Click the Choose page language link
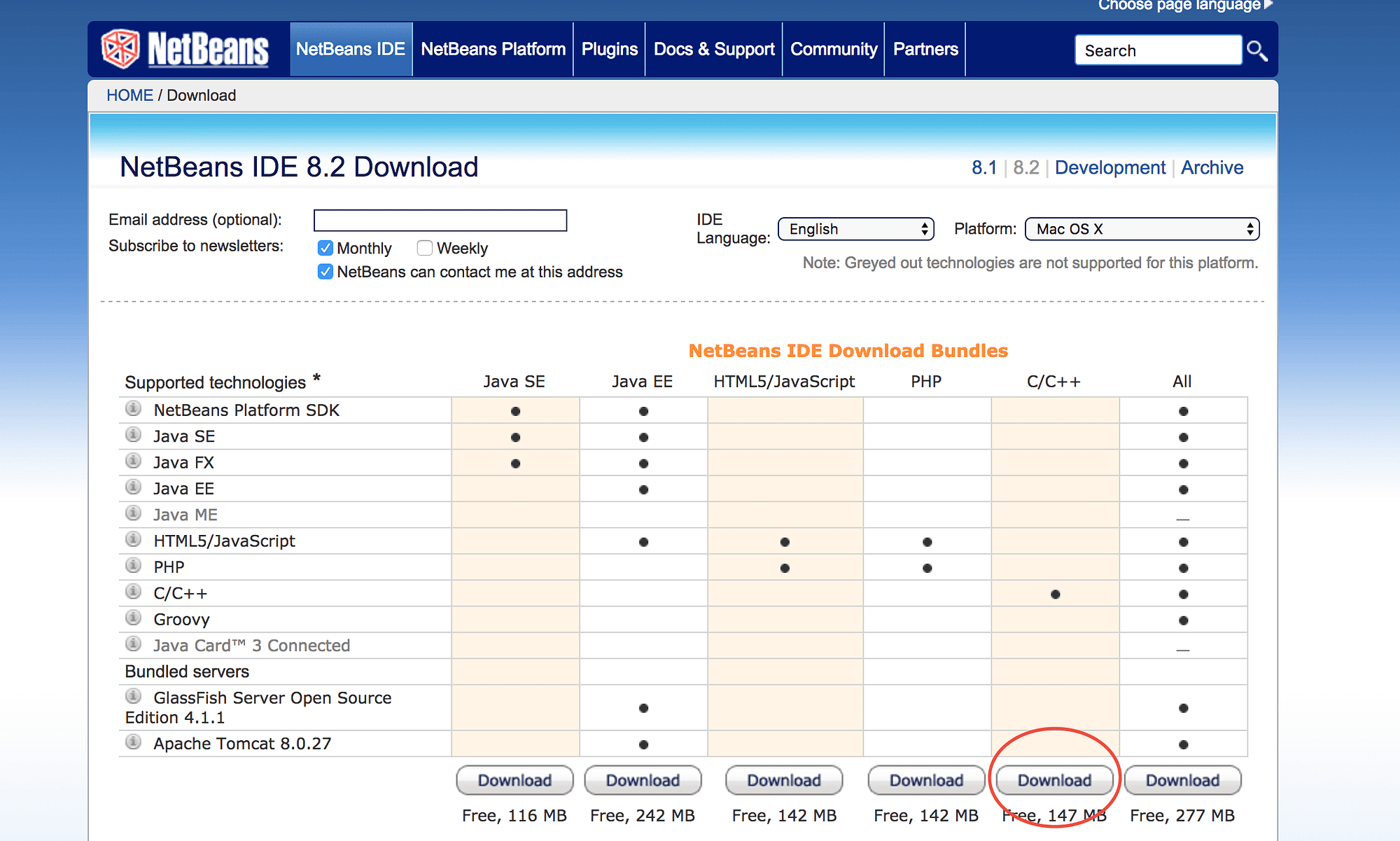Image resolution: width=1400 pixels, height=841 pixels. click(1179, 5)
